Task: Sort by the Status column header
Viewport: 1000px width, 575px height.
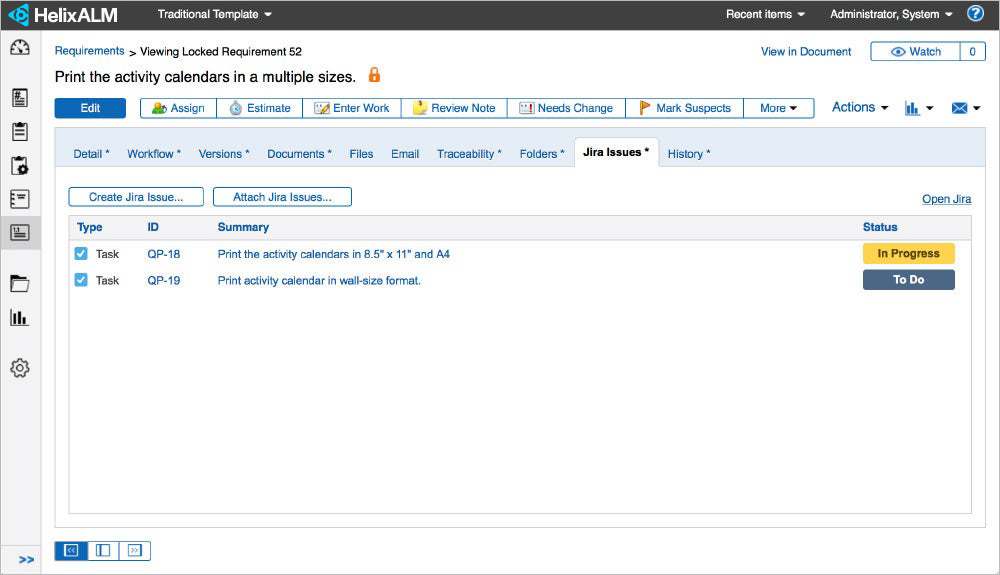Action: pyautogui.click(x=880, y=227)
